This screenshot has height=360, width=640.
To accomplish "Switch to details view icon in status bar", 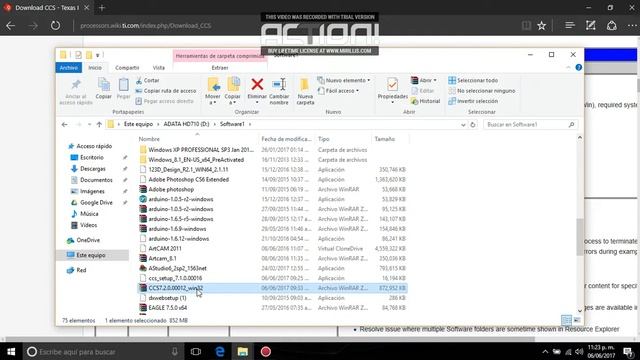I will tap(566, 320).
